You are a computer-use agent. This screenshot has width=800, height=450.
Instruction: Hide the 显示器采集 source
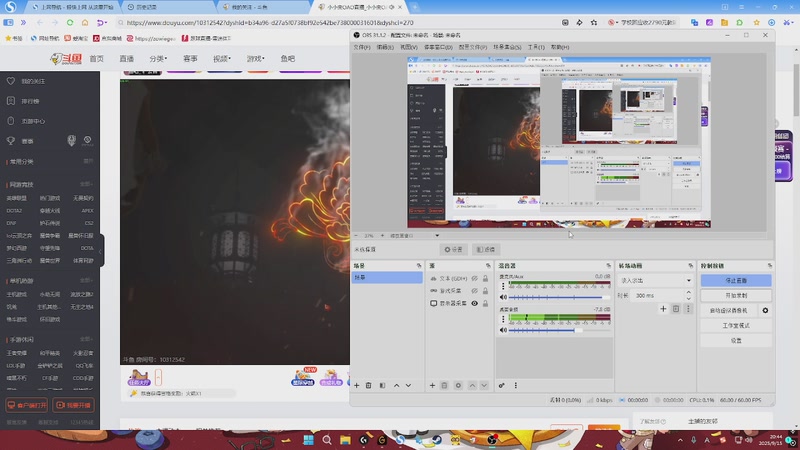[474, 303]
